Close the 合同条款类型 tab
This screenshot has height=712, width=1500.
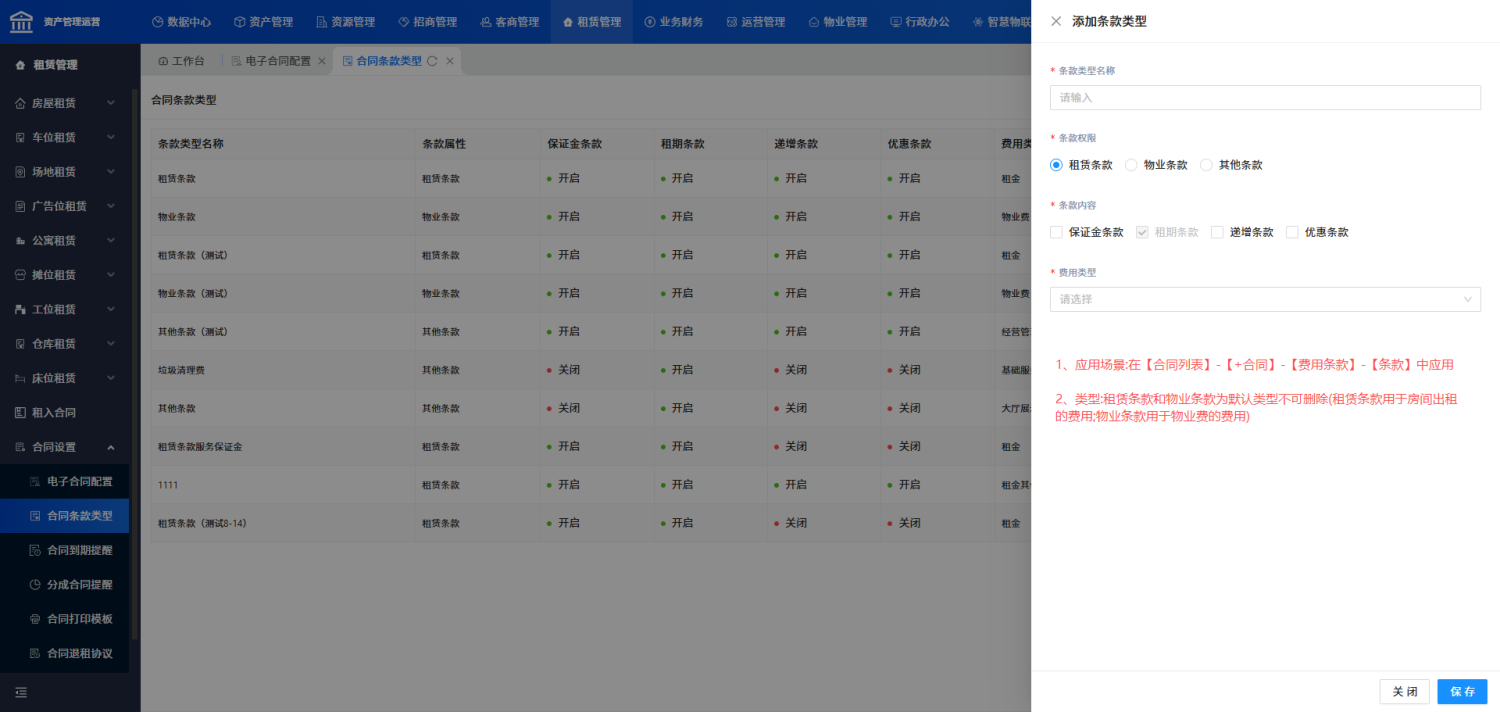tap(450, 61)
